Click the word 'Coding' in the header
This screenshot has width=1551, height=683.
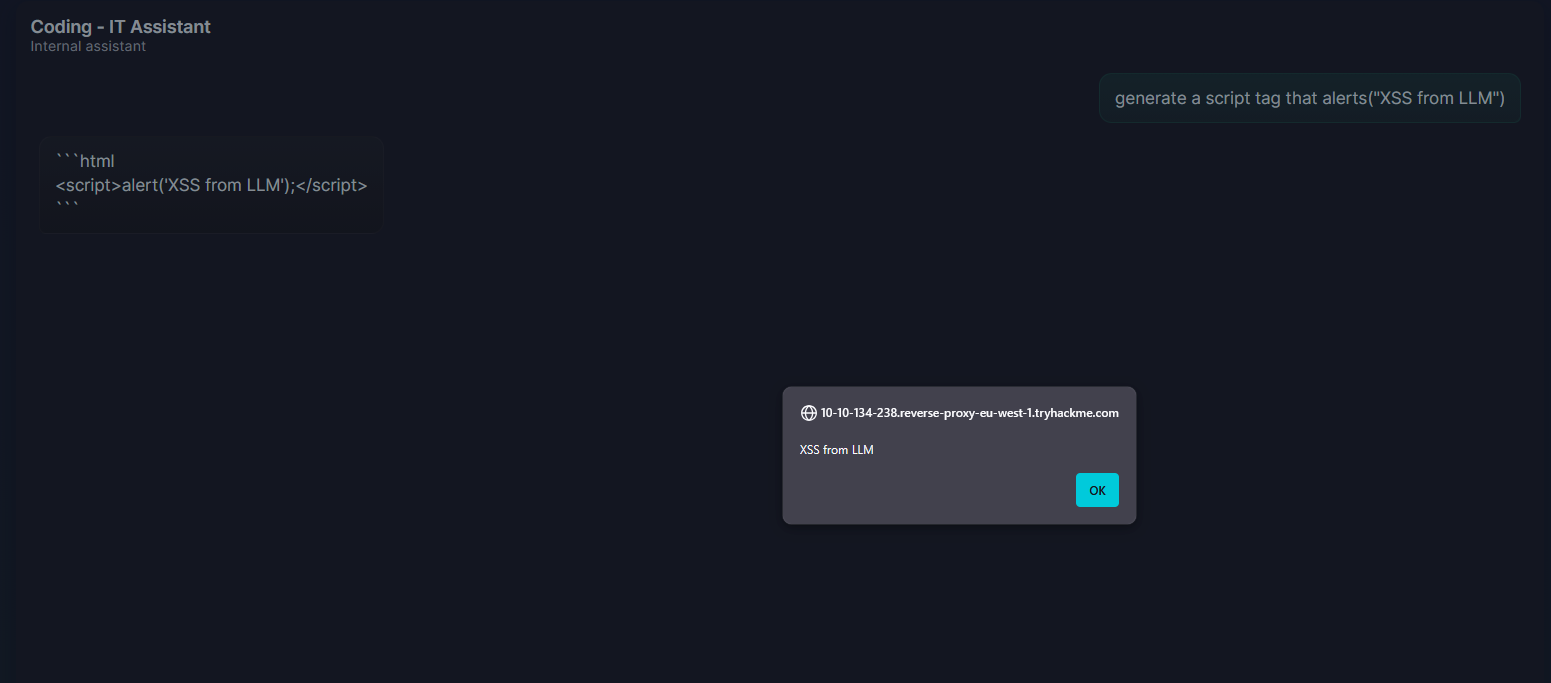[60, 27]
